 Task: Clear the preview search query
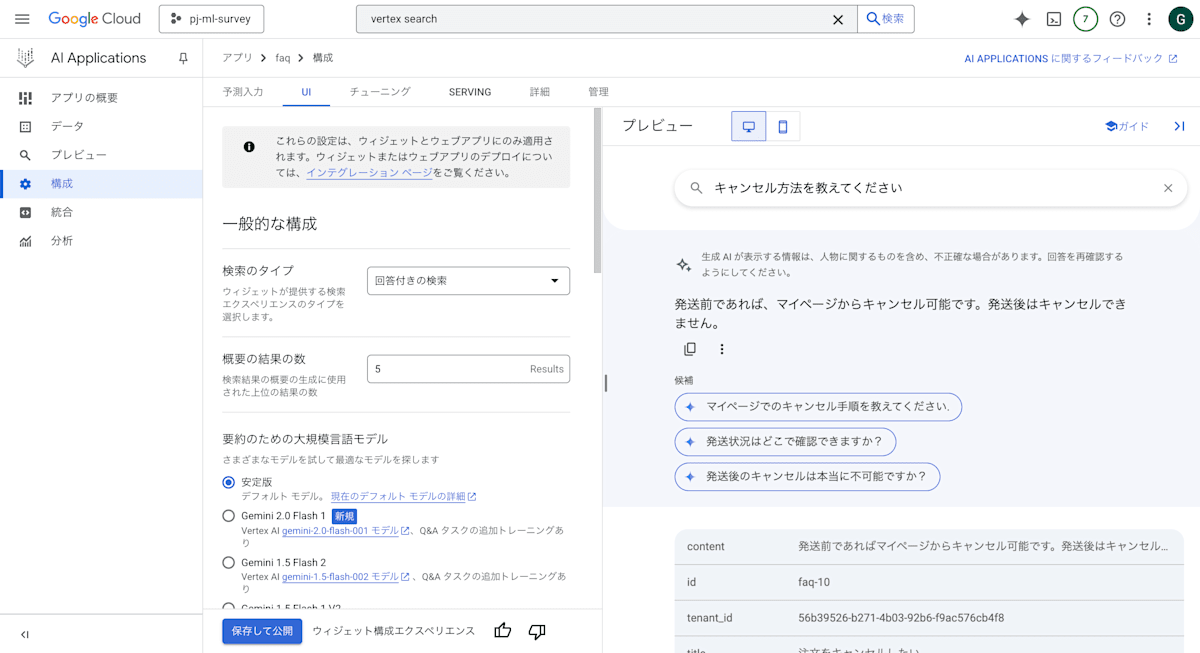pos(1167,188)
